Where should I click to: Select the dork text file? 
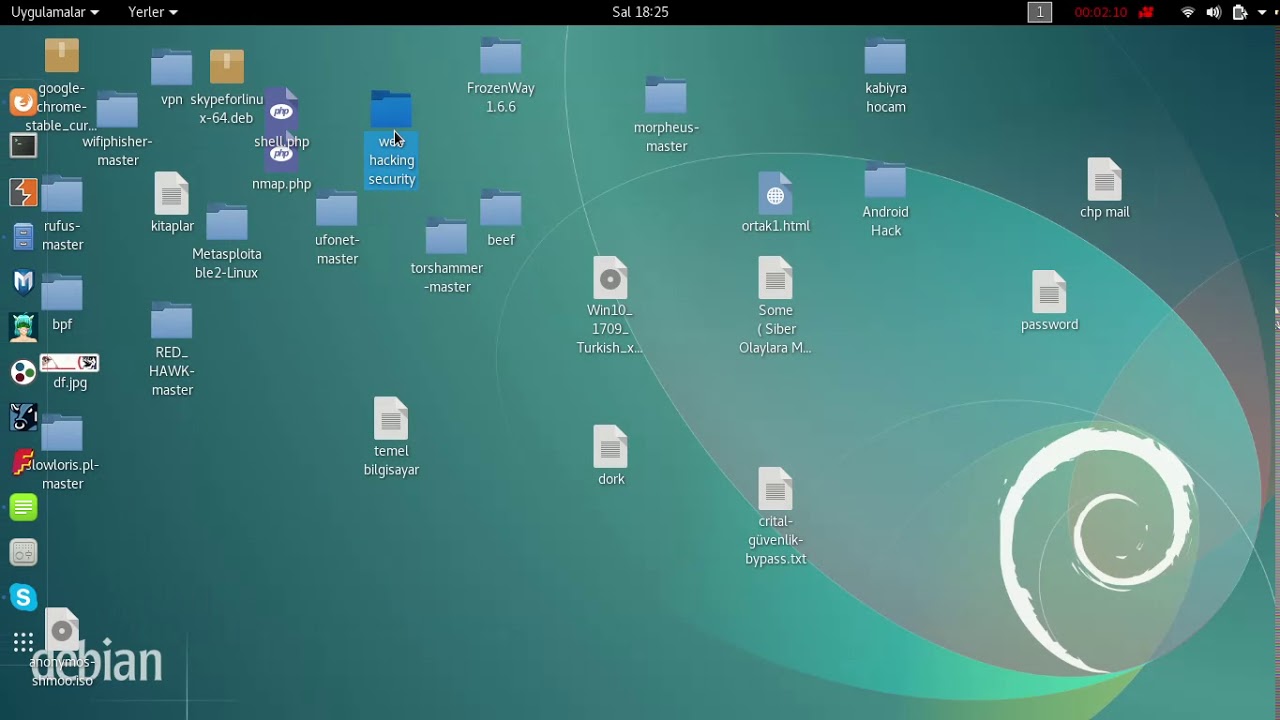610,446
